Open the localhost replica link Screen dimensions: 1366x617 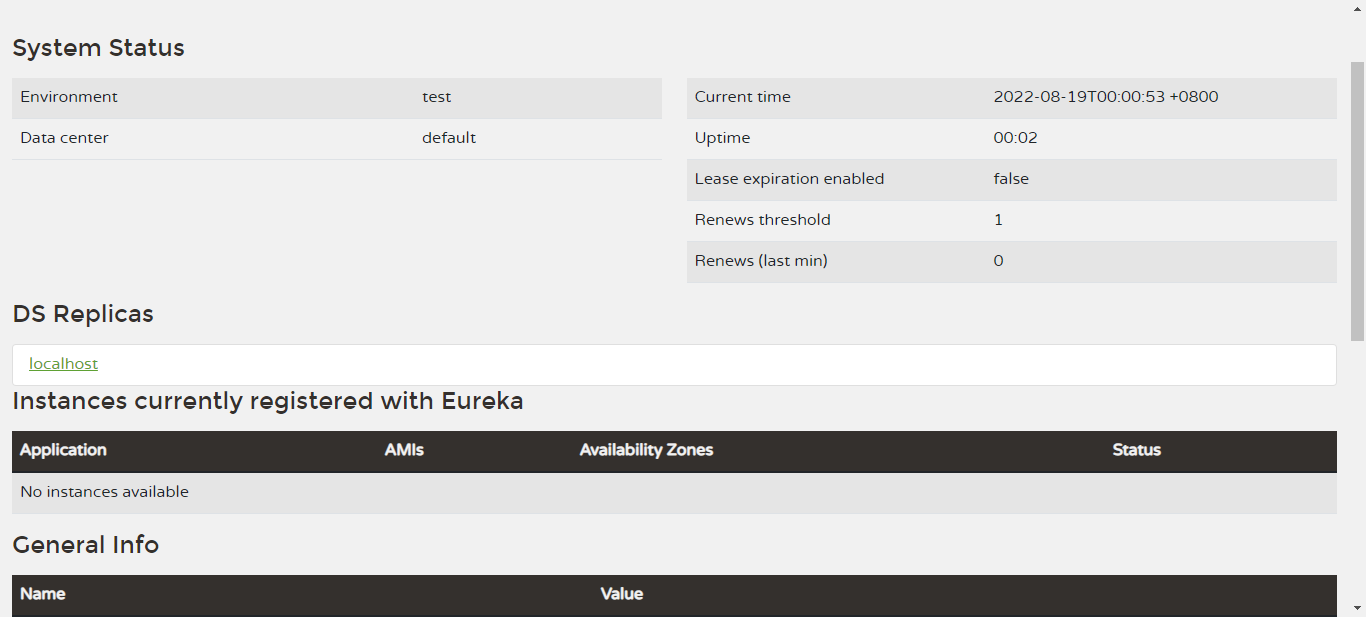click(x=63, y=364)
